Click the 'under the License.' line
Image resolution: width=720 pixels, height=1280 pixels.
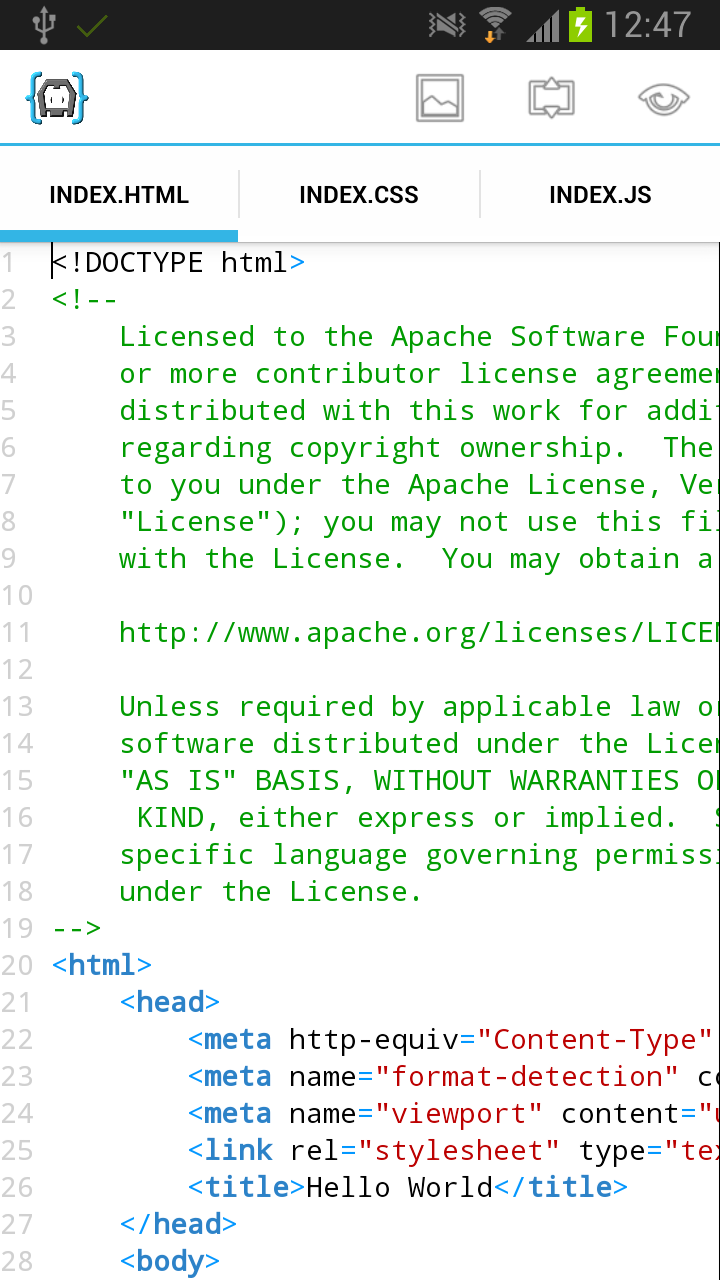271,892
